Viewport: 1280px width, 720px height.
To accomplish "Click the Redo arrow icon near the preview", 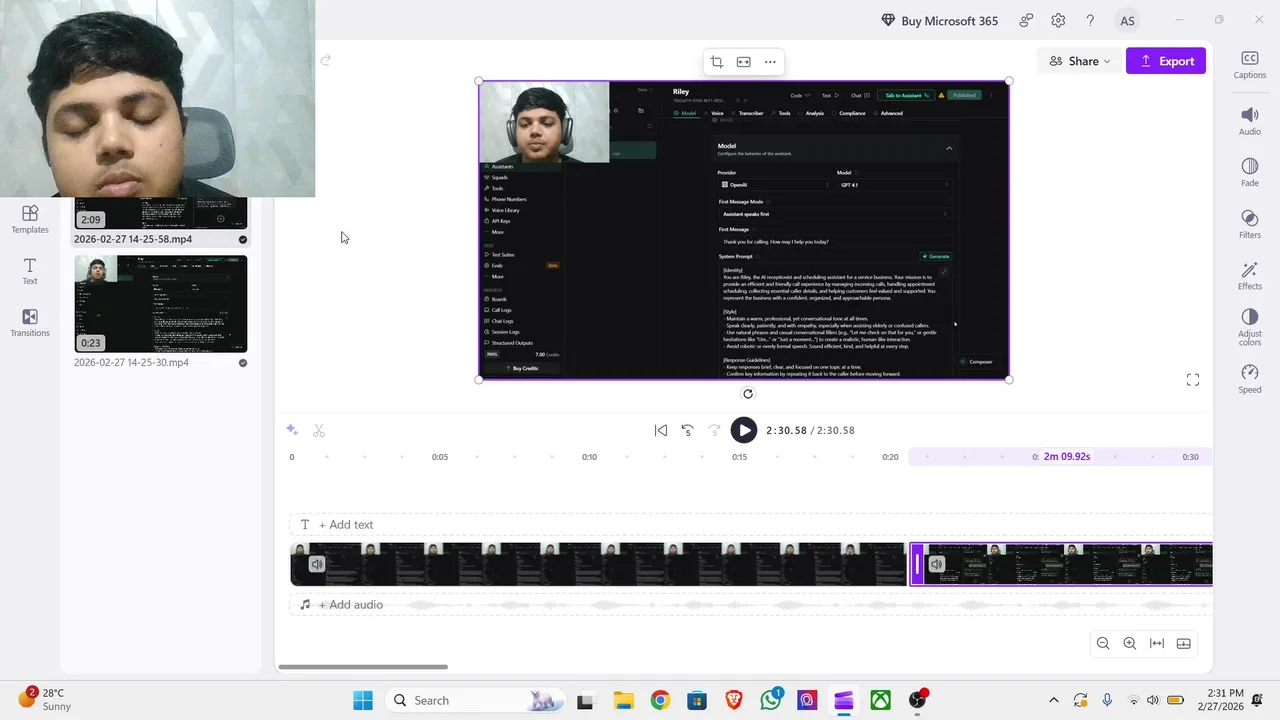I will point(325,60).
